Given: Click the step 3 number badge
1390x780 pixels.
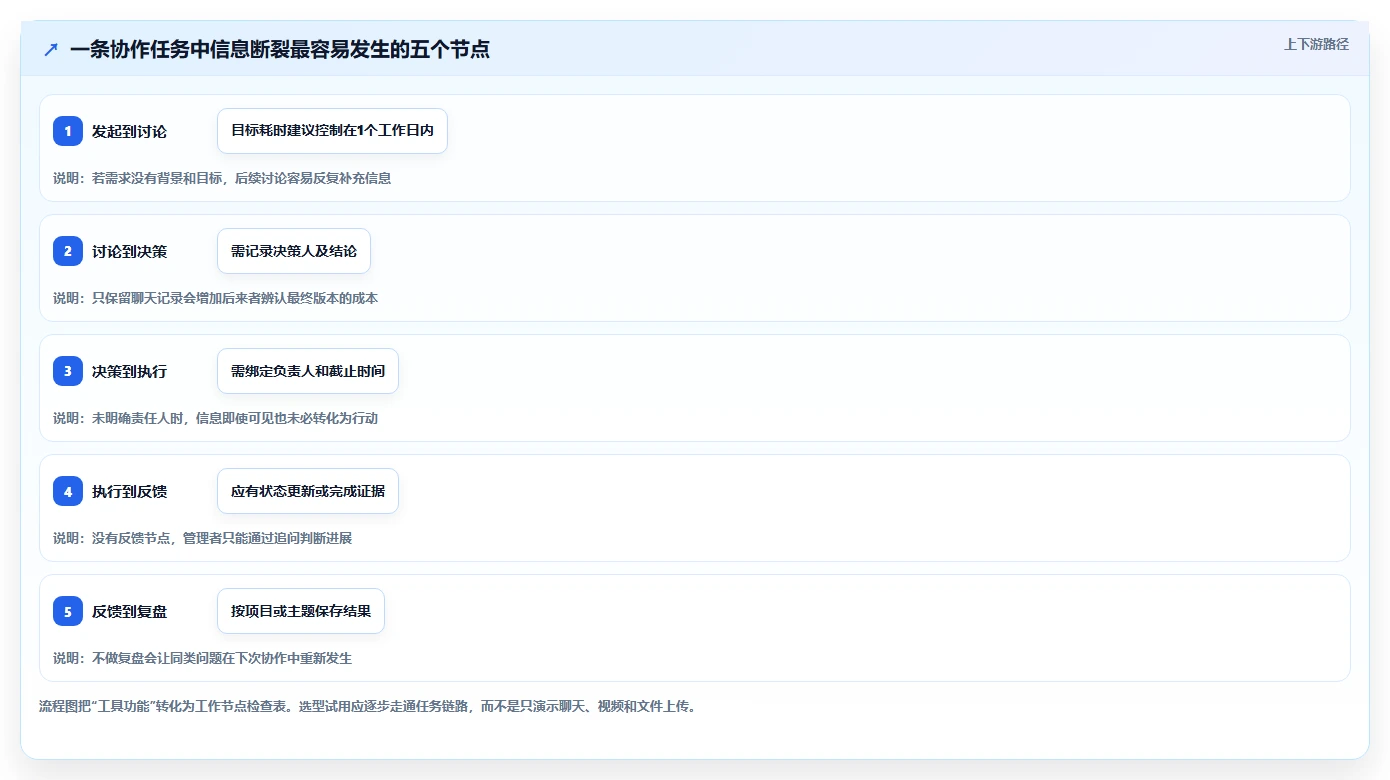Looking at the screenshot, I should pyautogui.click(x=68, y=371).
